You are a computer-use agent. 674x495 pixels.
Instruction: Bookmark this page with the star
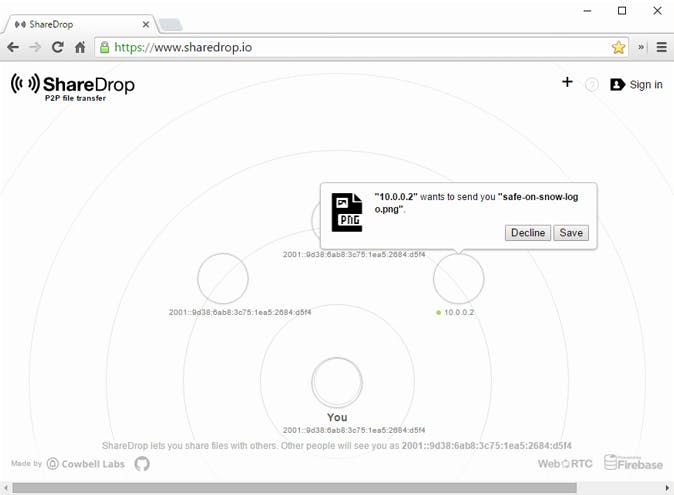click(619, 47)
